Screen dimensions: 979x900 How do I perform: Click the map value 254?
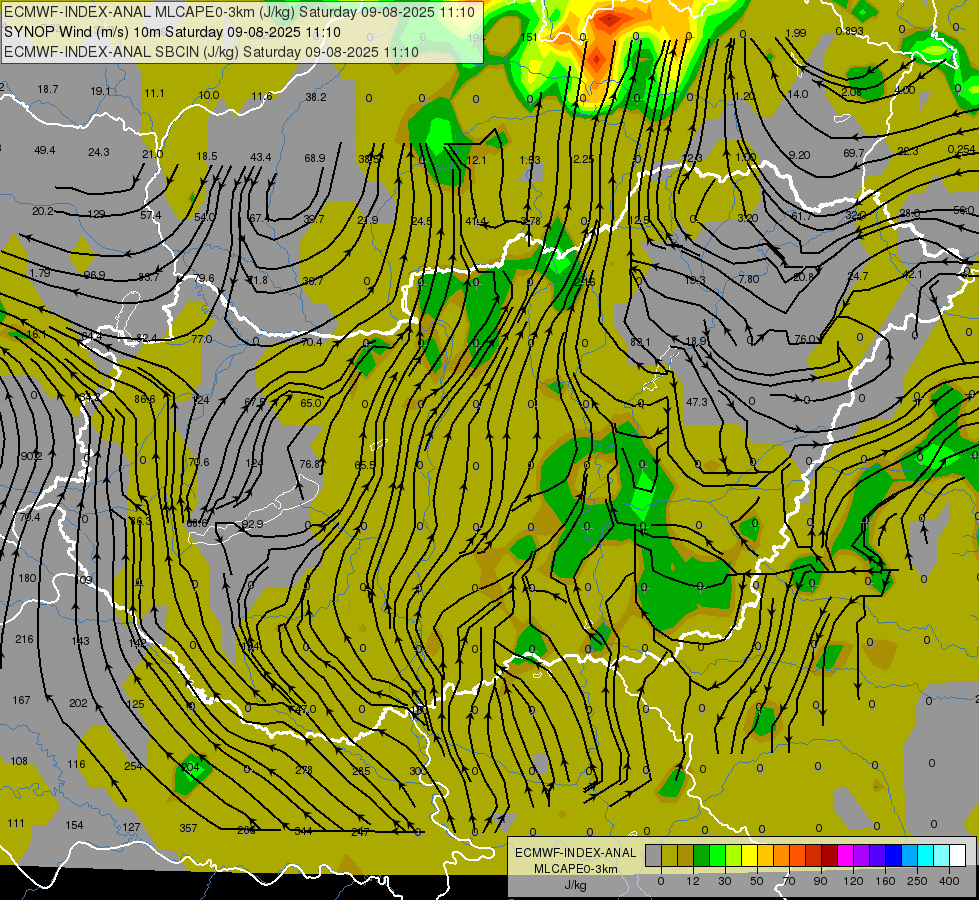[x=133, y=766]
